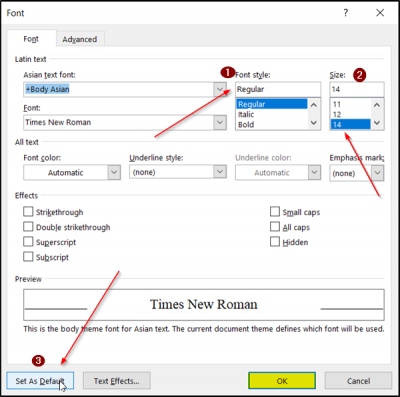Viewport: 400px width, 397px height.
Task: Open the Emphasis mark dropdown
Action: 378,173
